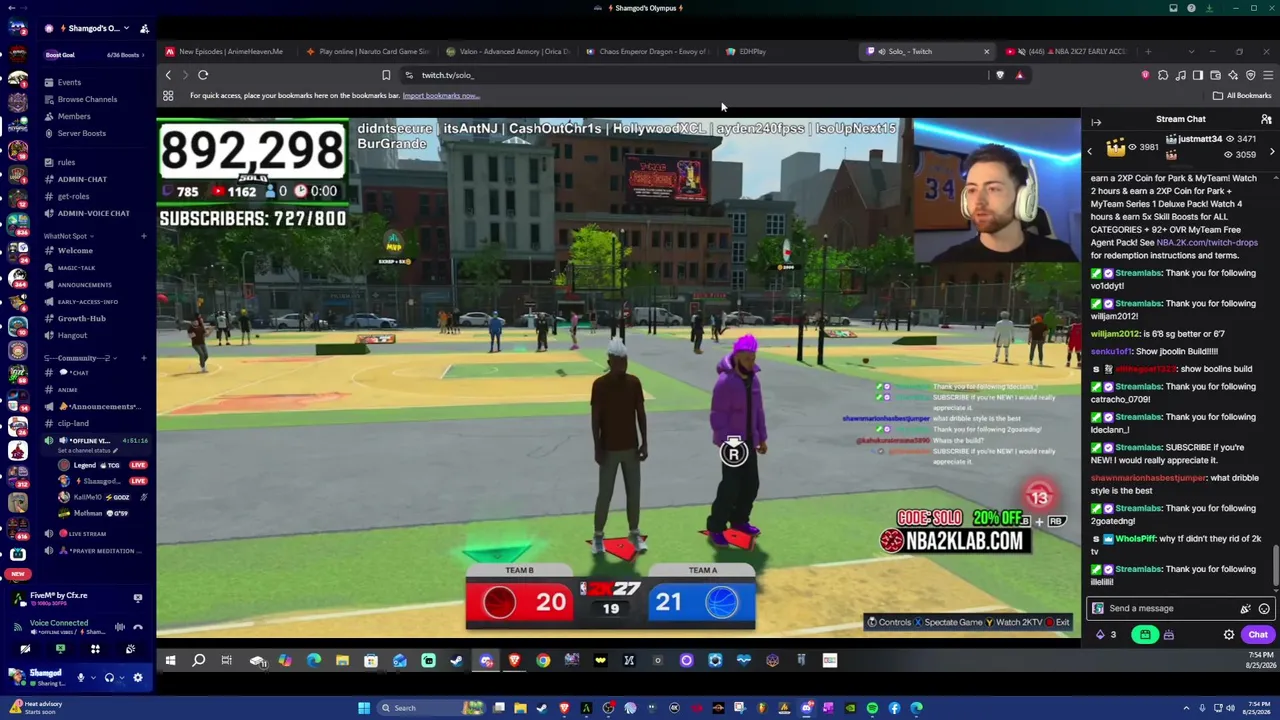Open microphone input options dropdown arrow
1280x720 pixels.
point(93,677)
